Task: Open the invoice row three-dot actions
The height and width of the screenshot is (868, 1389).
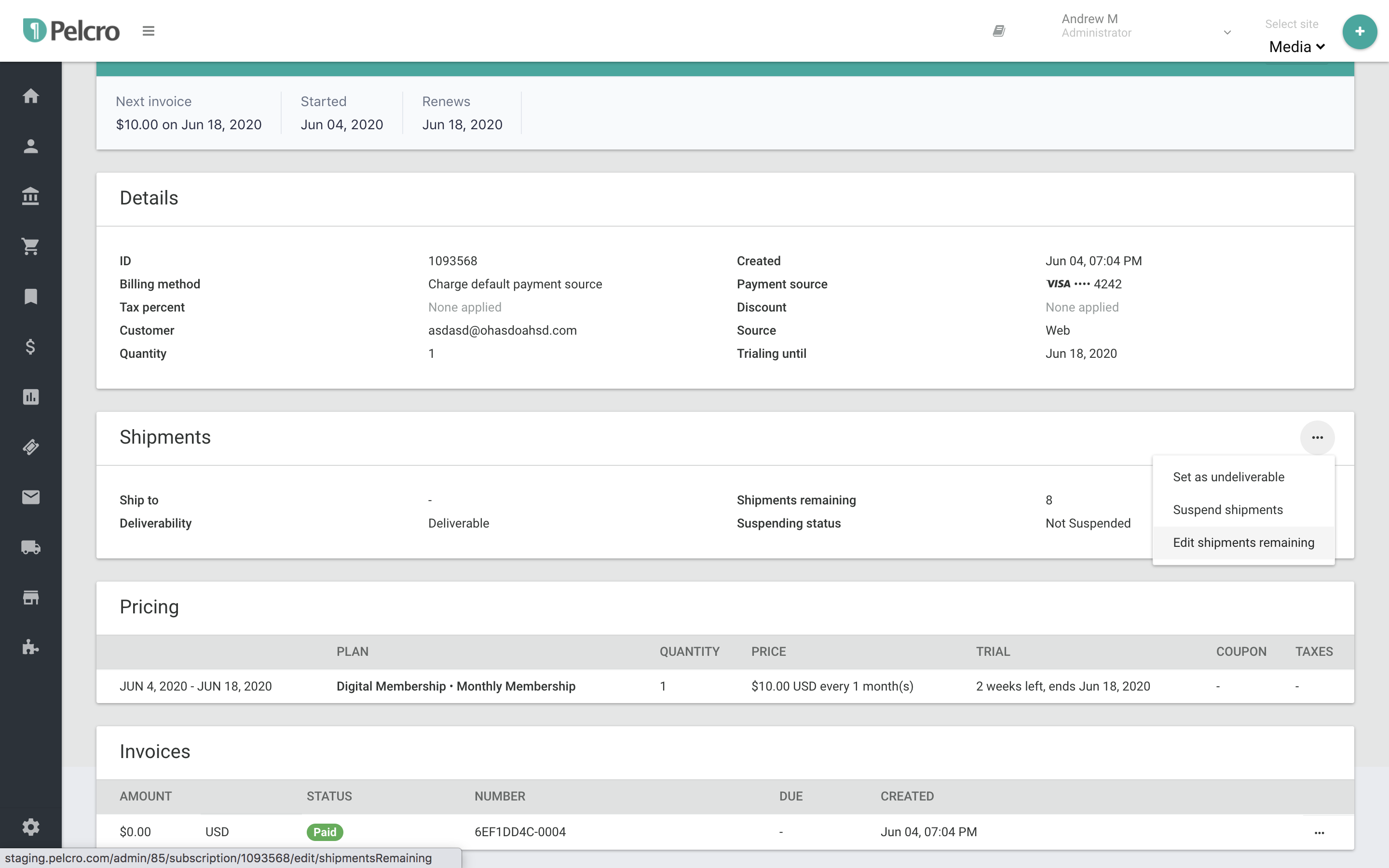Action: pos(1319,832)
